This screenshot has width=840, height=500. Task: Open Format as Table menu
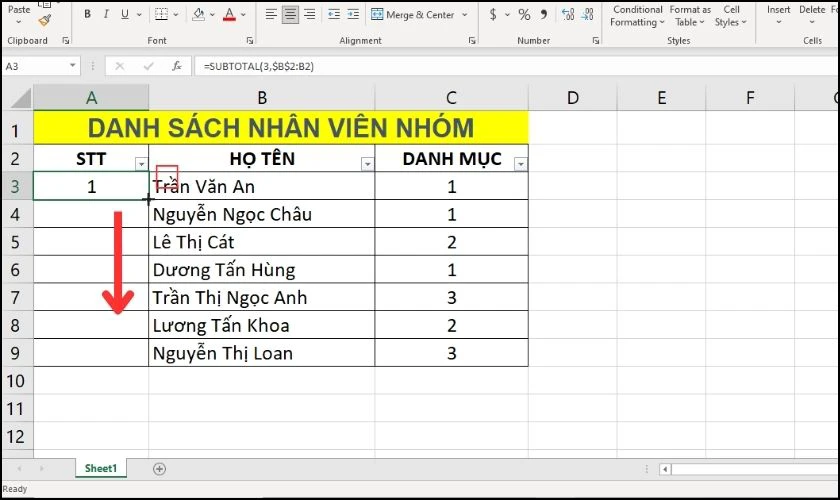tap(690, 16)
